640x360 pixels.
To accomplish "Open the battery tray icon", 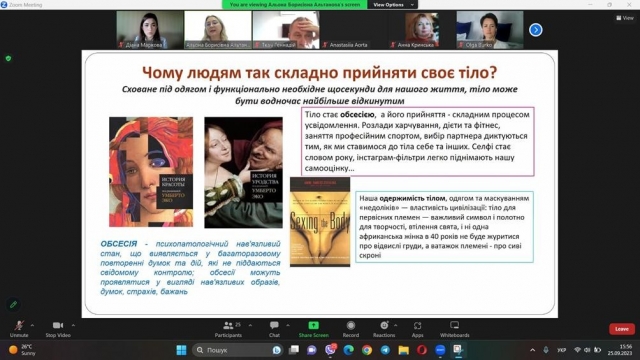I will click(x=598, y=350).
